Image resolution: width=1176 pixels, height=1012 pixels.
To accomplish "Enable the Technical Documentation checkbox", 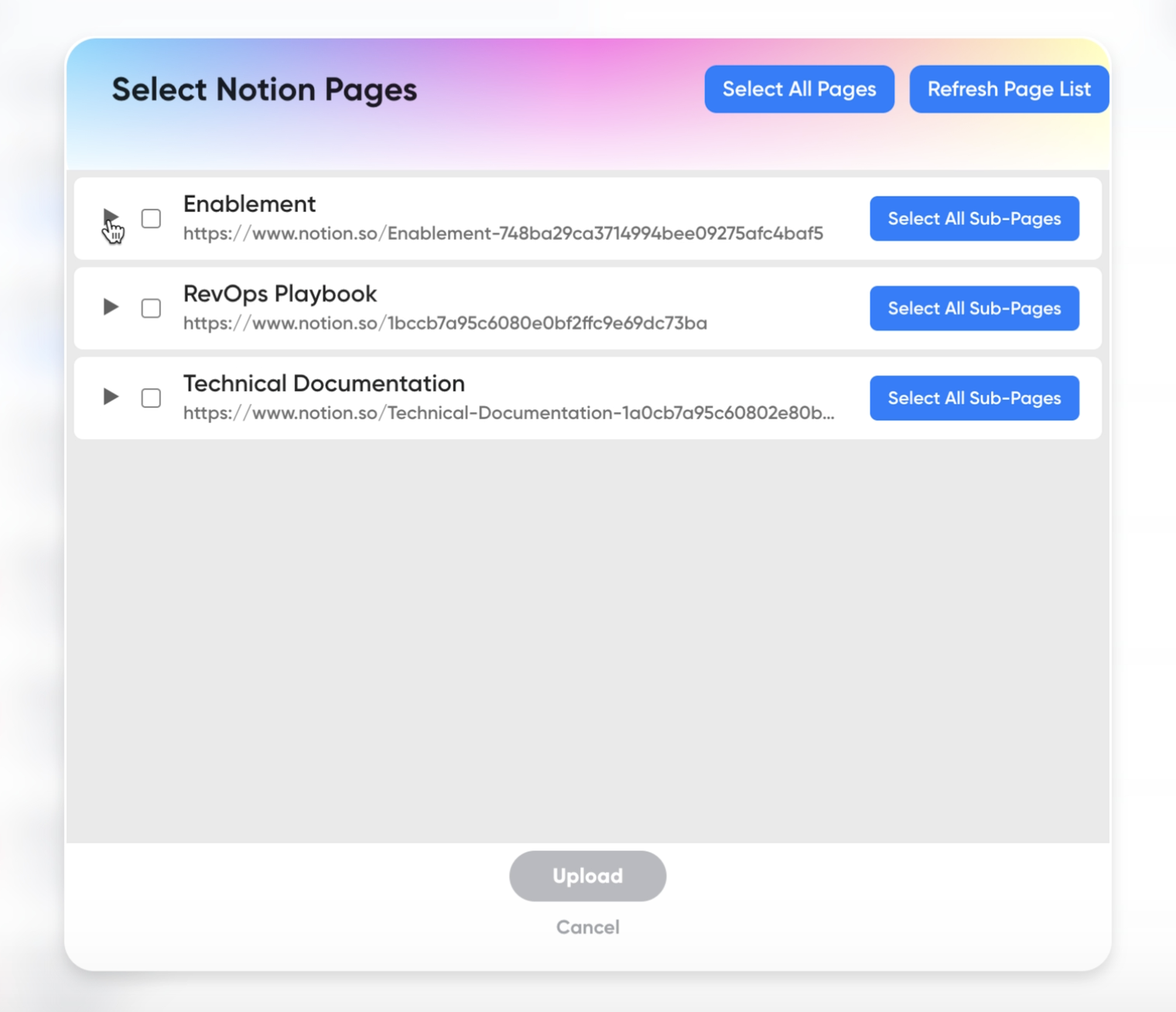I will click(x=151, y=398).
